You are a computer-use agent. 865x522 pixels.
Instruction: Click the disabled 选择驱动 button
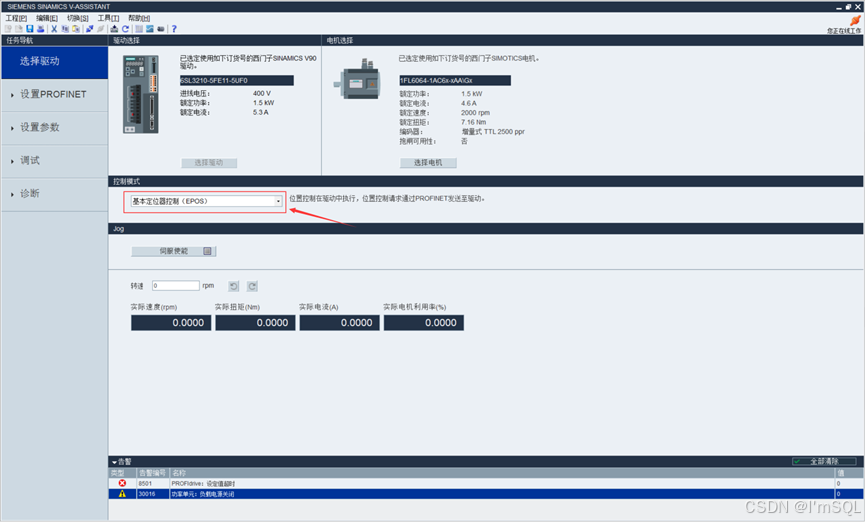(209, 163)
